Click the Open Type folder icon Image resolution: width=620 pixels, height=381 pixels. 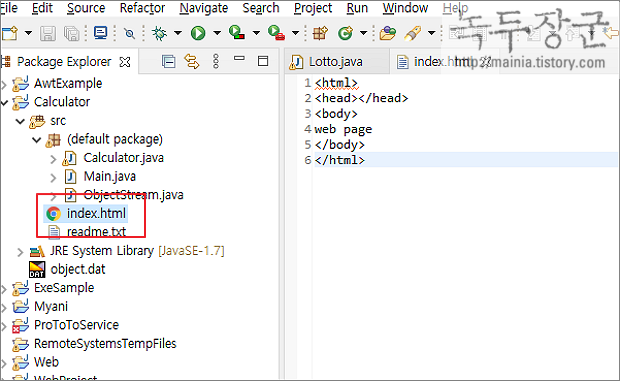pyautogui.click(x=388, y=33)
